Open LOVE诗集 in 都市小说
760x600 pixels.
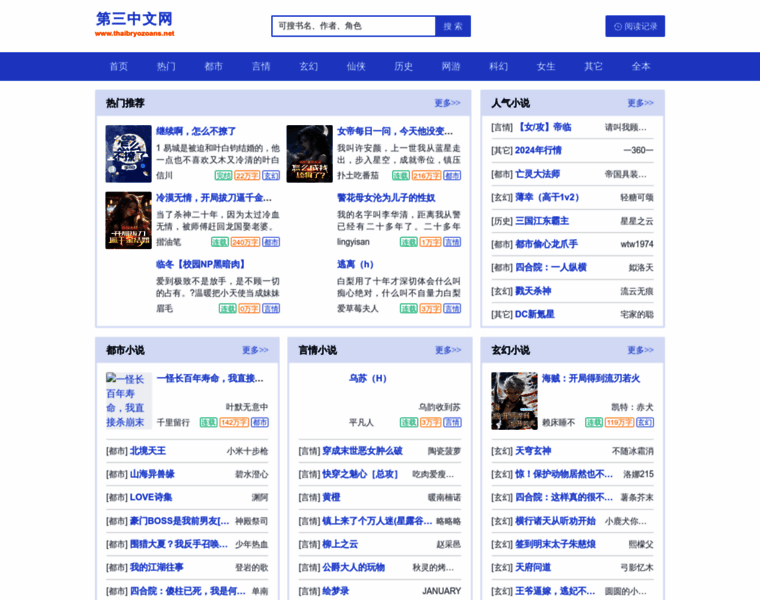click(151, 497)
